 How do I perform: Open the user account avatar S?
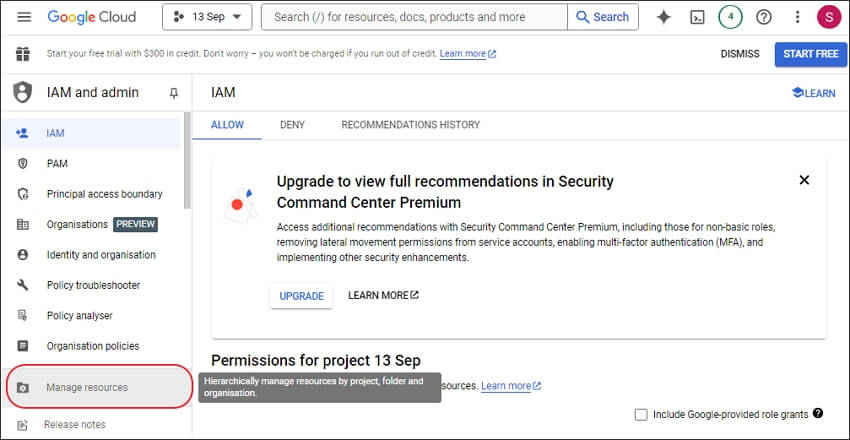[829, 17]
